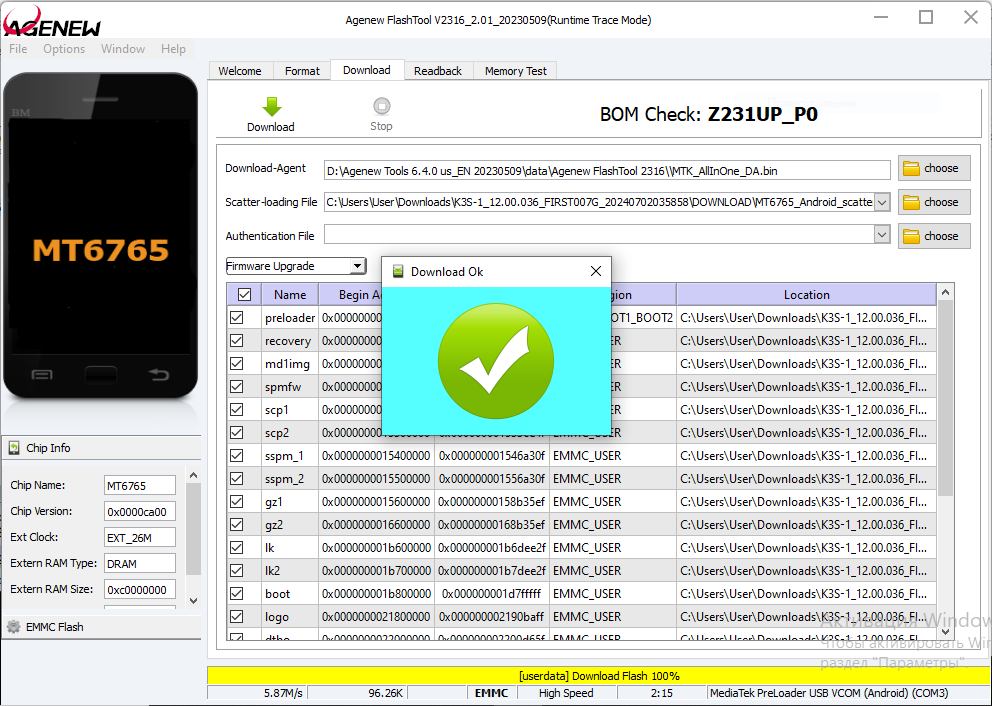Click the Authentication File choose button
Image resolution: width=992 pixels, height=706 pixels.
[933, 236]
